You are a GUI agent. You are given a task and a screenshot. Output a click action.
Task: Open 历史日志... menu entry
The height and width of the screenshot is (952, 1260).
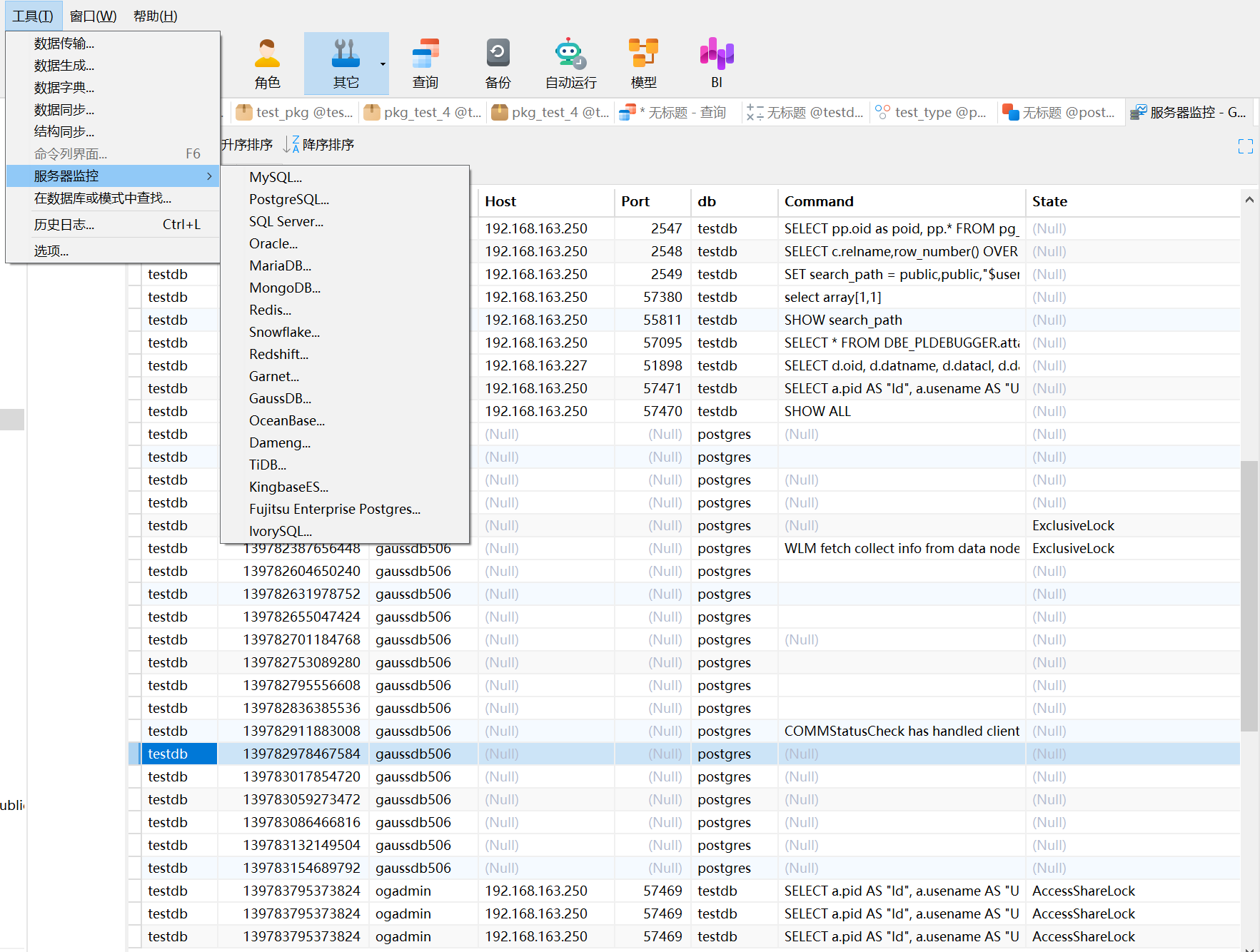(x=64, y=225)
